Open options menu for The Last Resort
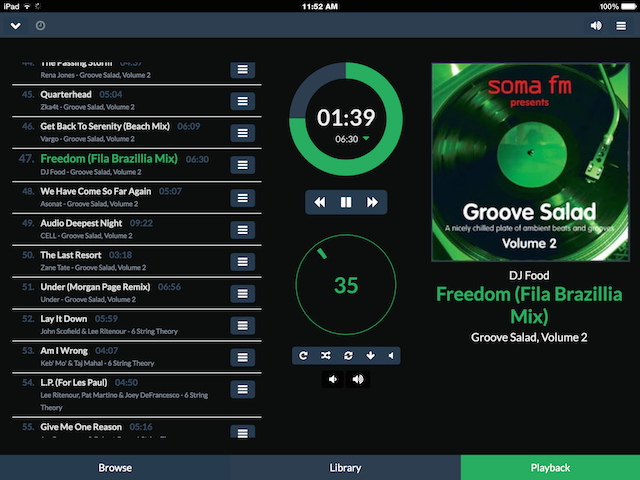The width and height of the screenshot is (640, 480). (x=242, y=262)
